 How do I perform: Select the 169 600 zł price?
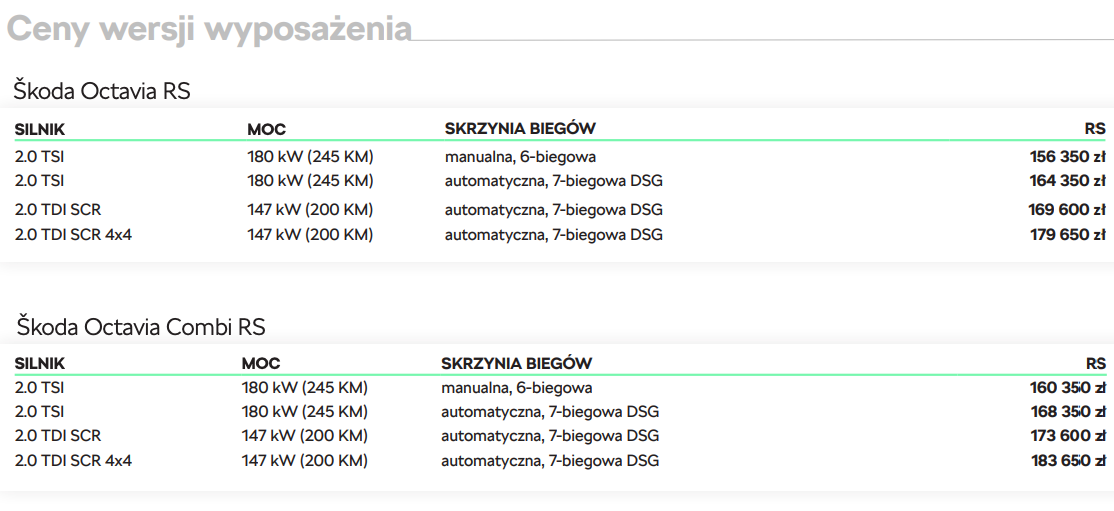pos(1067,210)
